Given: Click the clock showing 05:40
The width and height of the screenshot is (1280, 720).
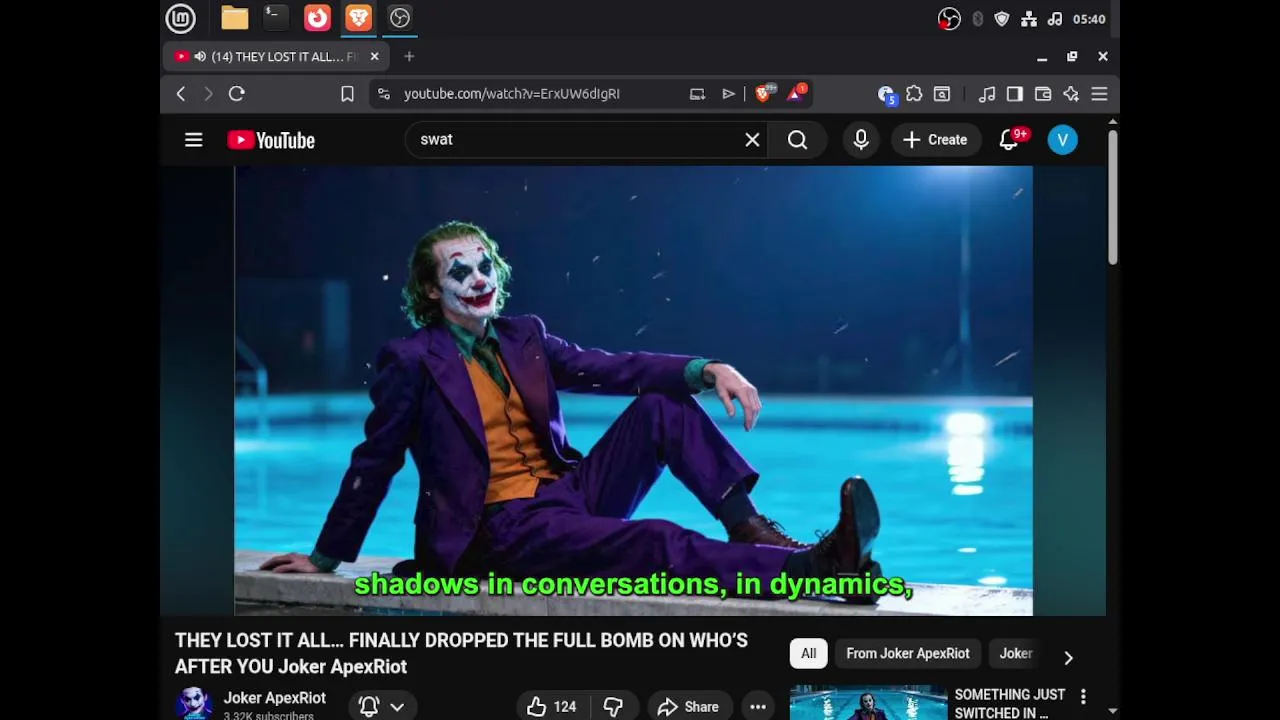Looking at the screenshot, I should tap(1089, 19).
